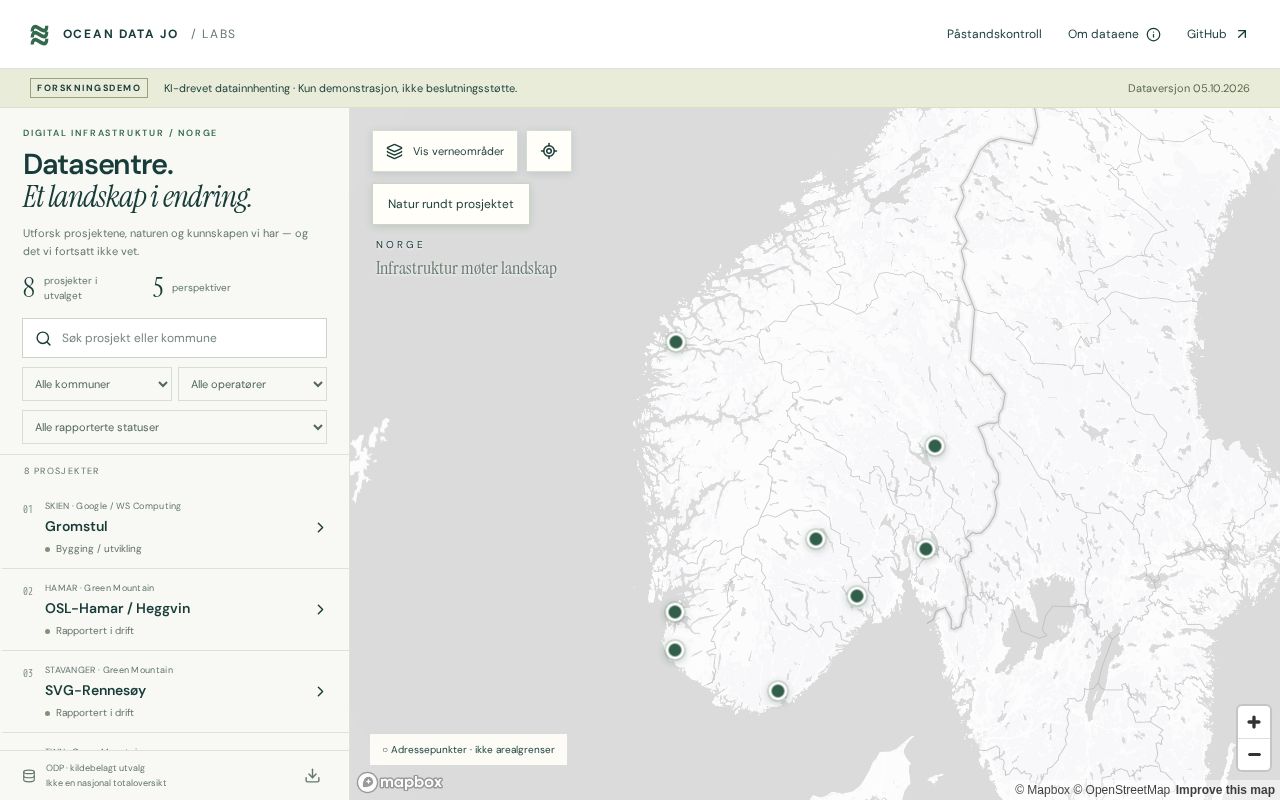This screenshot has height=800, width=1280.
Task: Click the Ocean Data Jo wave logo
Action: click(x=39, y=35)
